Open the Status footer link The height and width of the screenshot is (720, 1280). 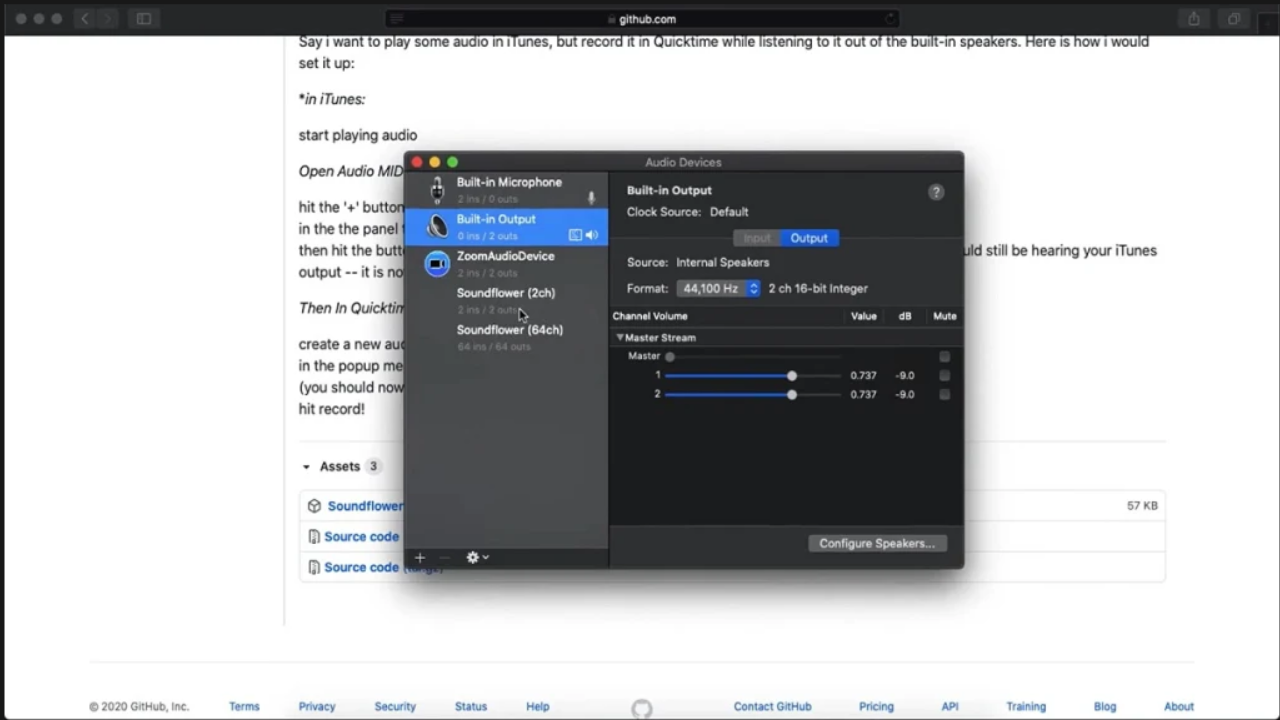pyautogui.click(x=471, y=706)
